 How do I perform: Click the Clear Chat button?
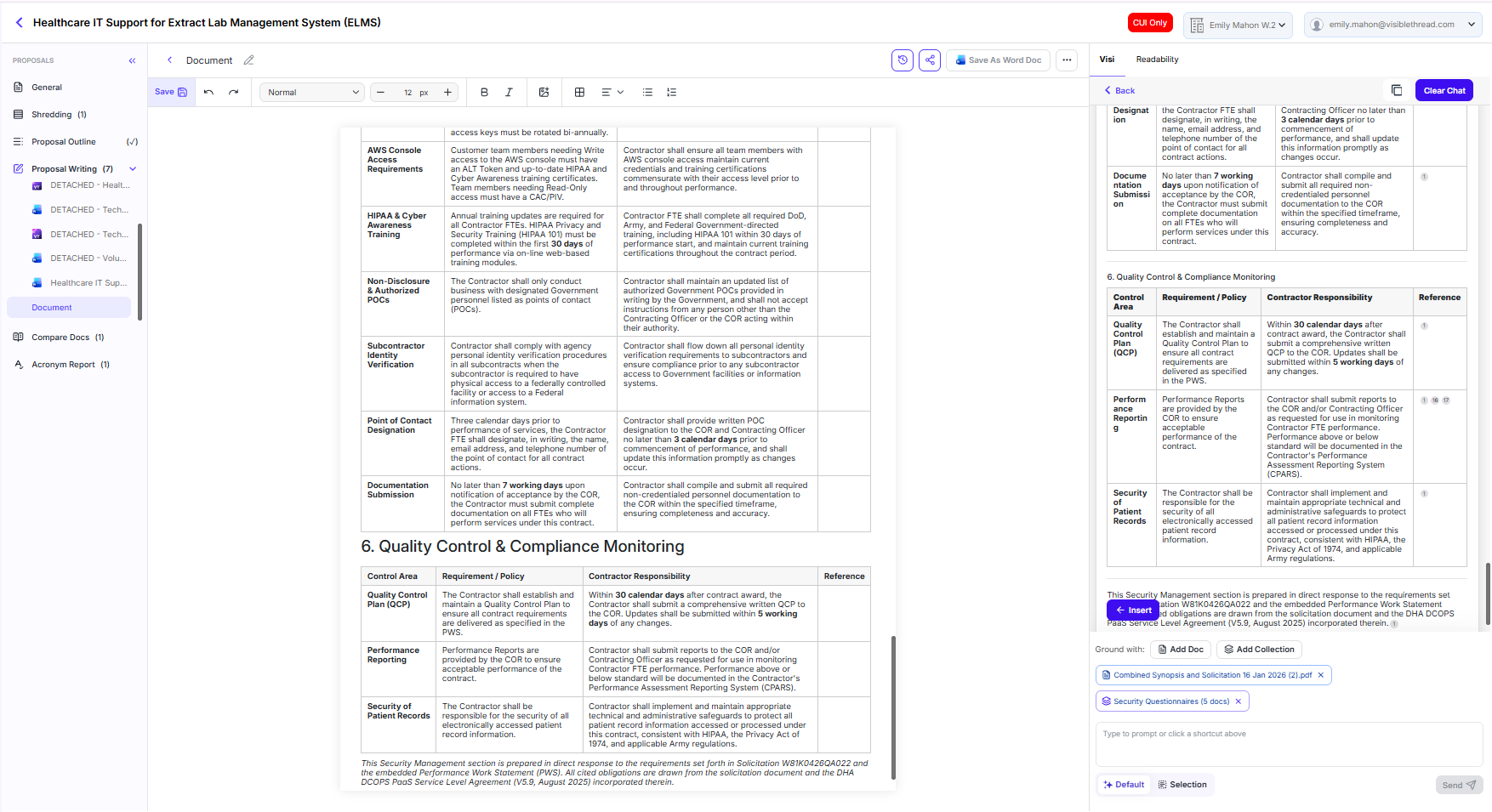[x=1444, y=90]
